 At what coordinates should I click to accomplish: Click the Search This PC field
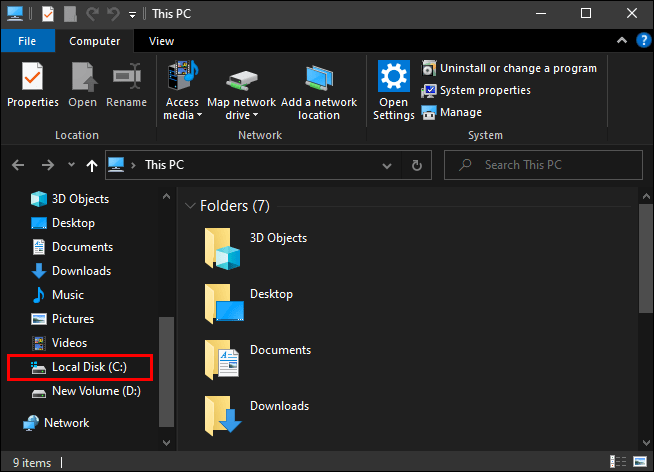[543, 165]
